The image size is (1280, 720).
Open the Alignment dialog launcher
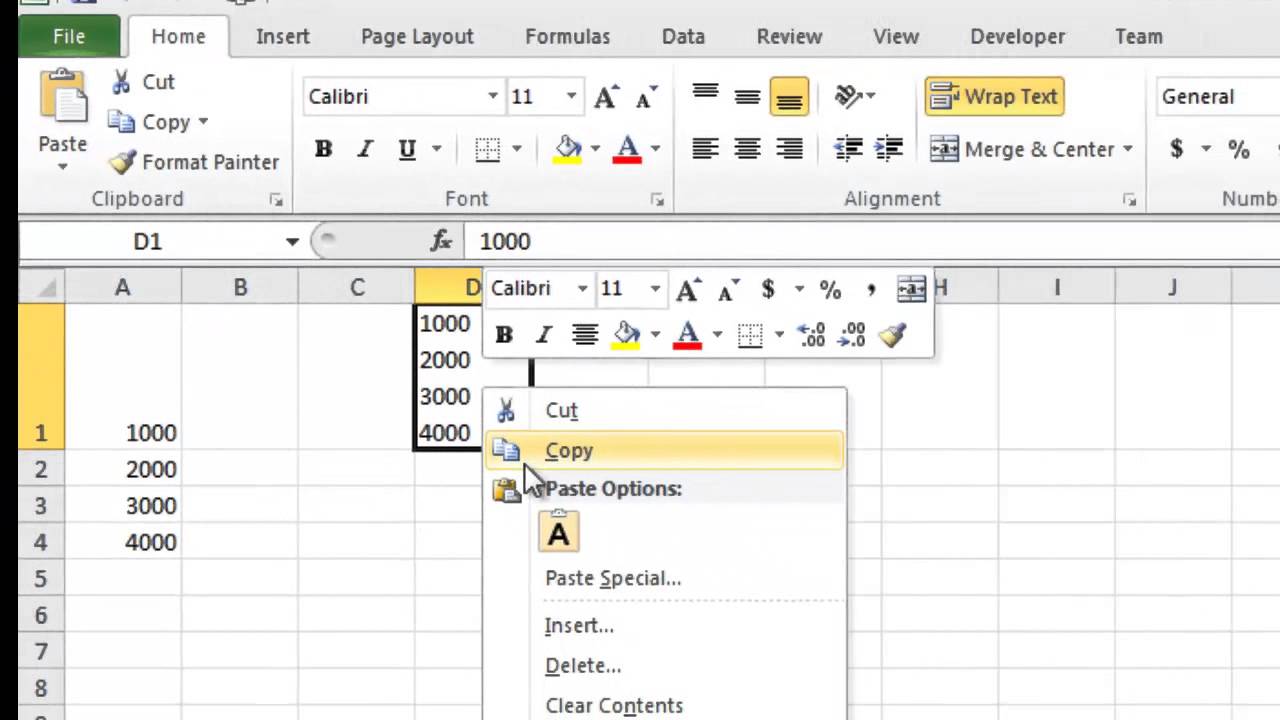[1129, 201]
